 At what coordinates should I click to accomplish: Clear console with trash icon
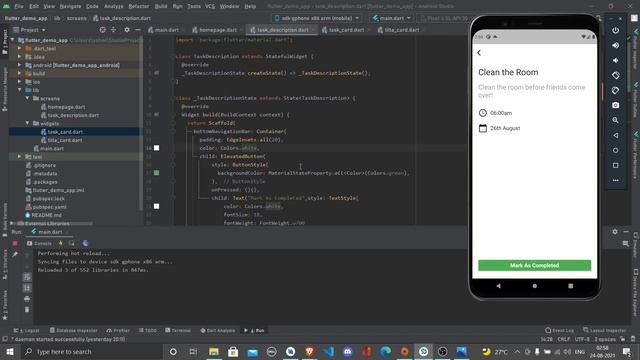click(27, 309)
